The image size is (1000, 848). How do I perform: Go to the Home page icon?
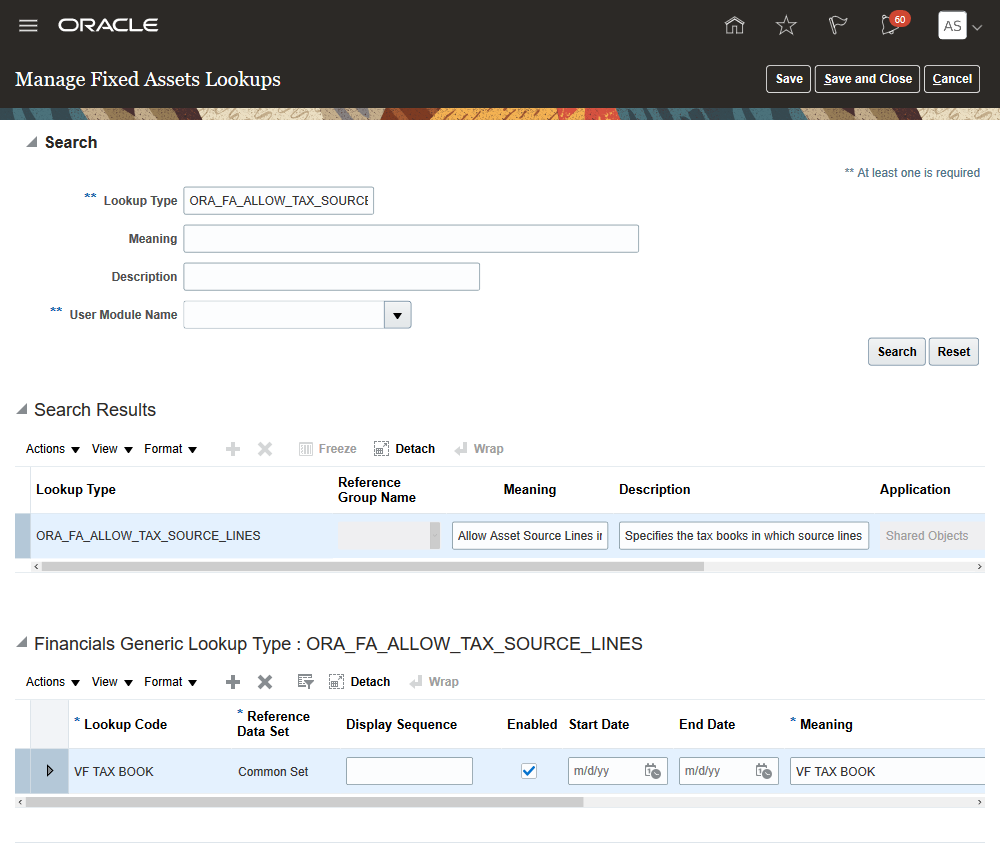pyautogui.click(x=735, y=26)
